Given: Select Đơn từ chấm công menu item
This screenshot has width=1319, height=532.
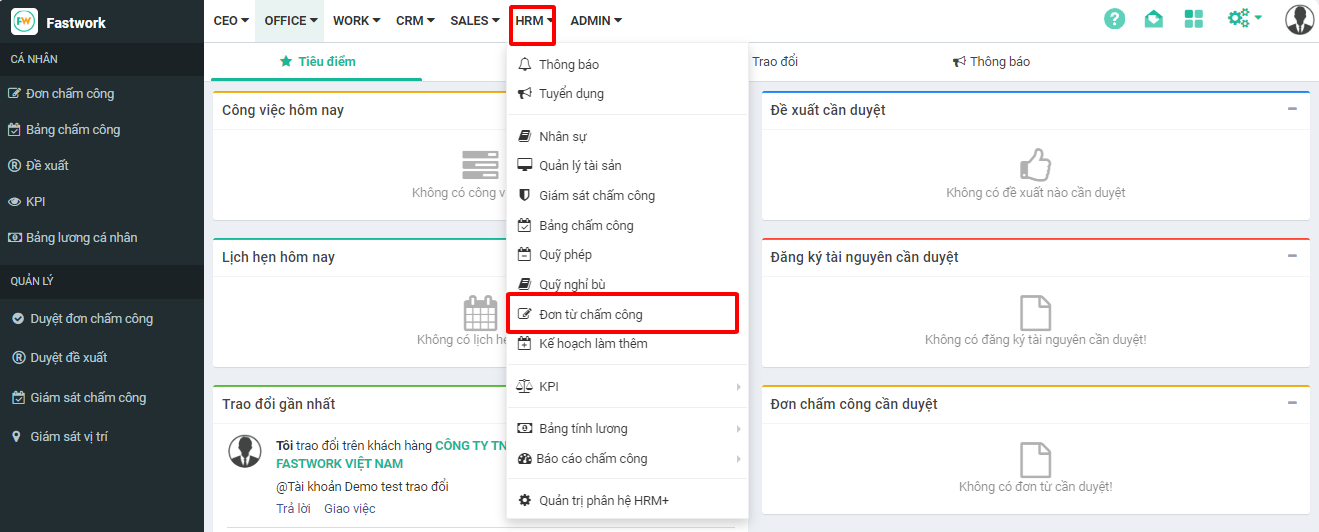Looking at the screenshot, I should click(x=590, y=314).
